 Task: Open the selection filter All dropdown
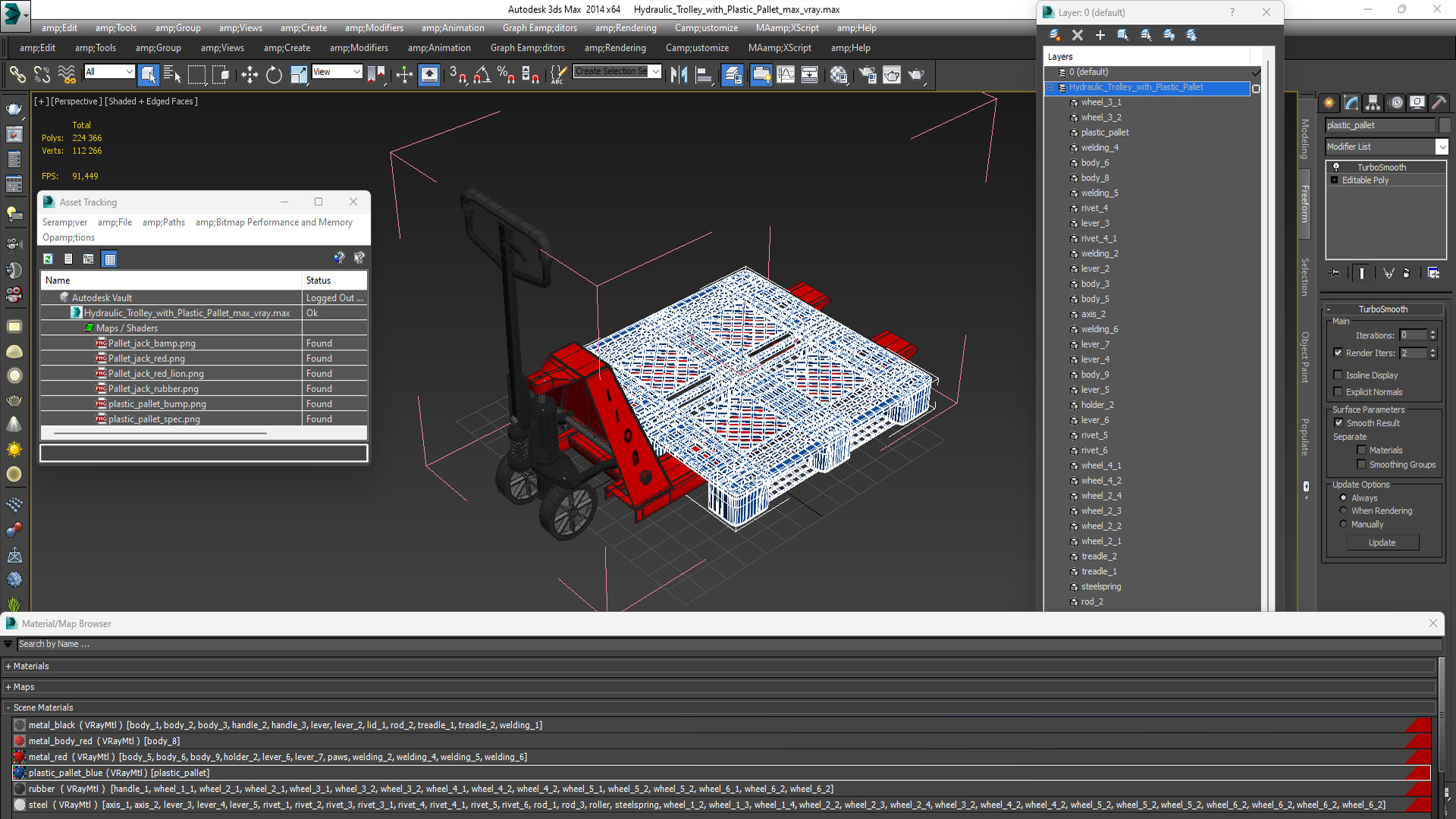(x=109, y=71)
